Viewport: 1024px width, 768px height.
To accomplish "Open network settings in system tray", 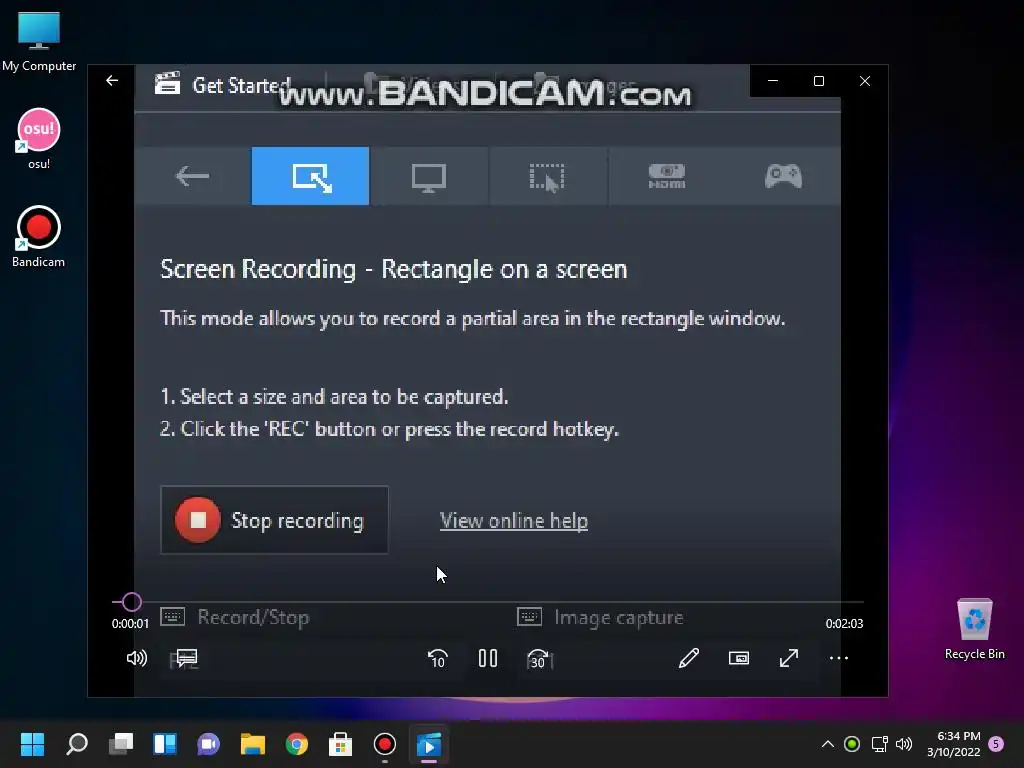I will [x=880, y=744].
